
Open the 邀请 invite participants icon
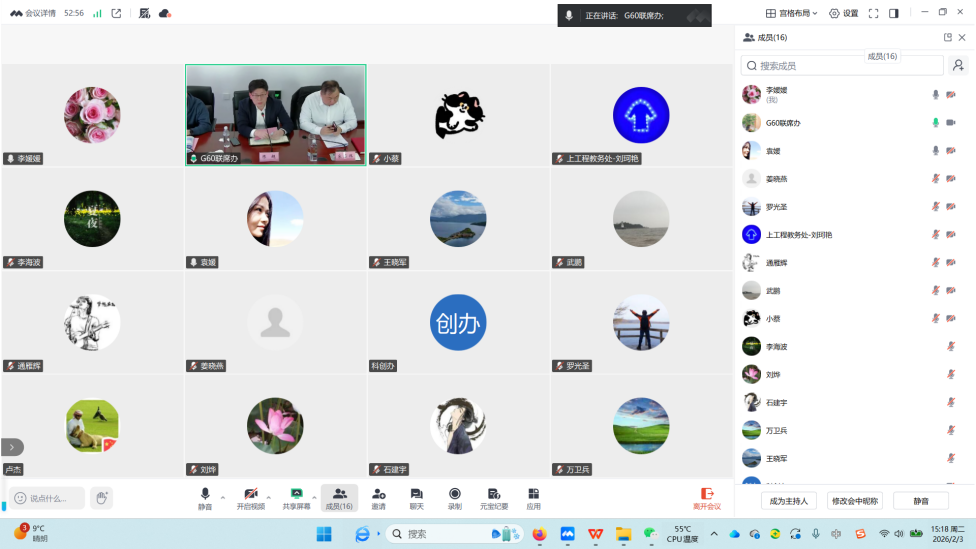pos(378,497)
